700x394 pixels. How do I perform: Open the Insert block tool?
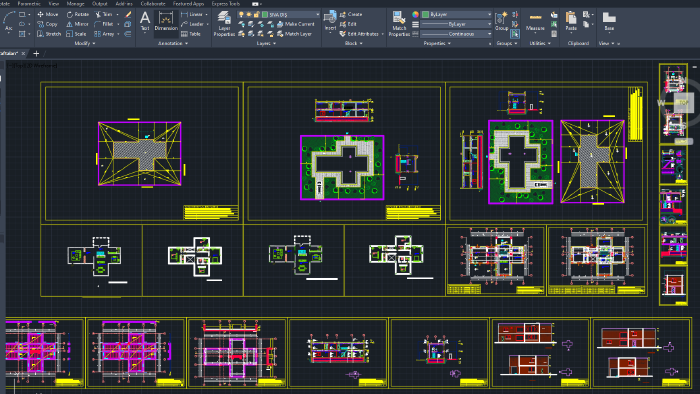(330, 21)
